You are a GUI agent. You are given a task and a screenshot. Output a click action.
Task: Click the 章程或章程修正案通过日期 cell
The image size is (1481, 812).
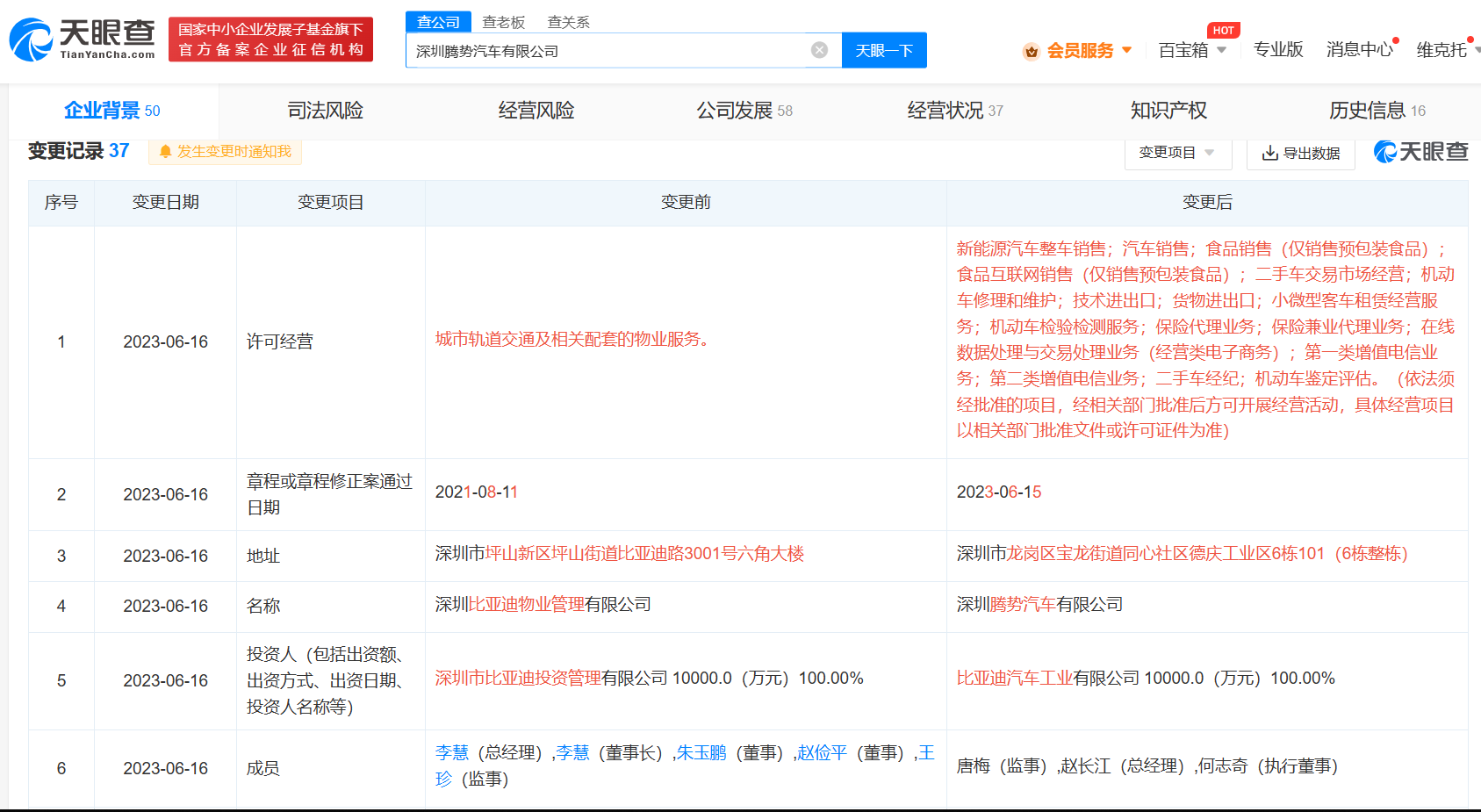point(330,494)
